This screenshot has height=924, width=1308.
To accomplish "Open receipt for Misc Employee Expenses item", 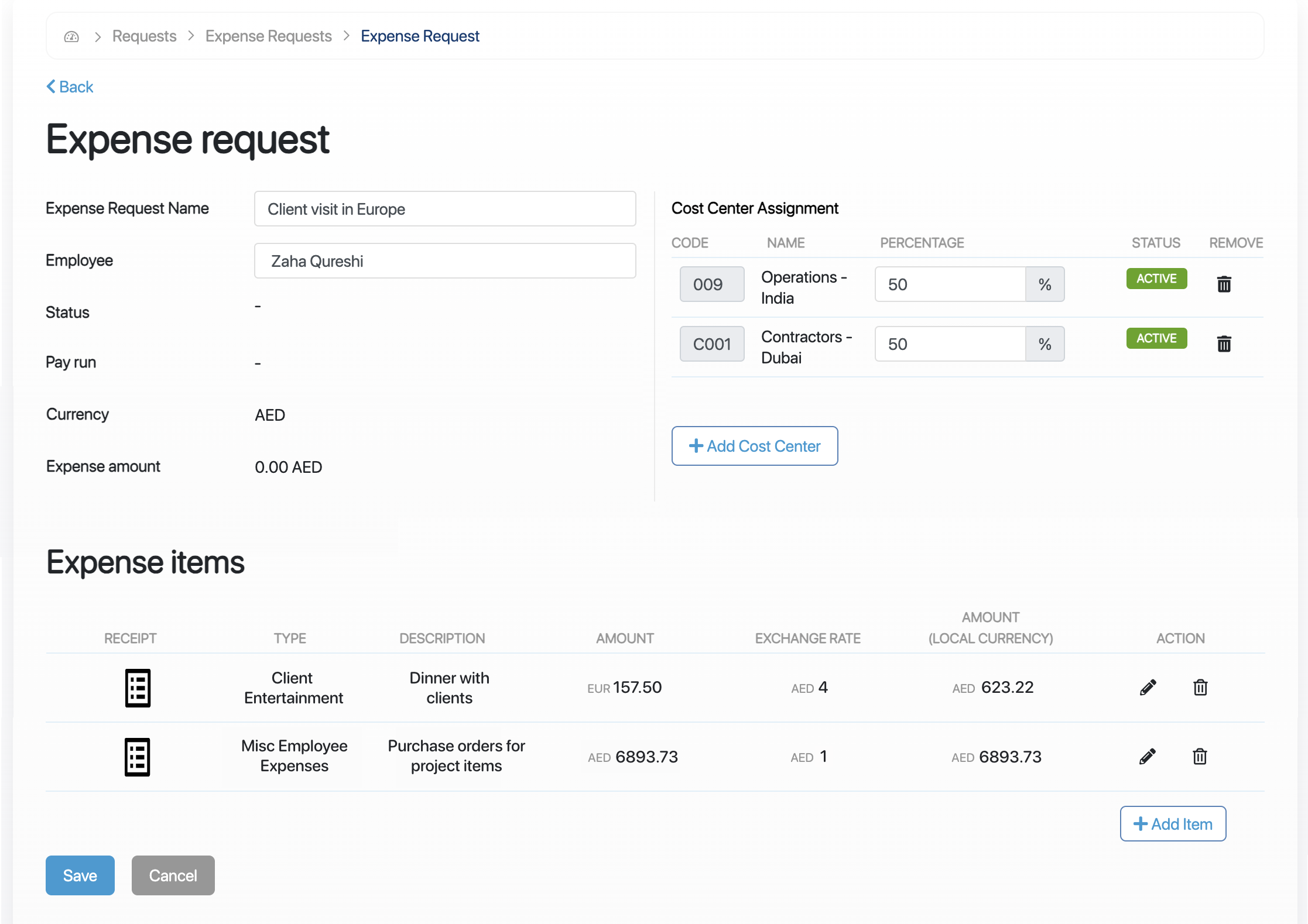I will (x=138, y=757).
